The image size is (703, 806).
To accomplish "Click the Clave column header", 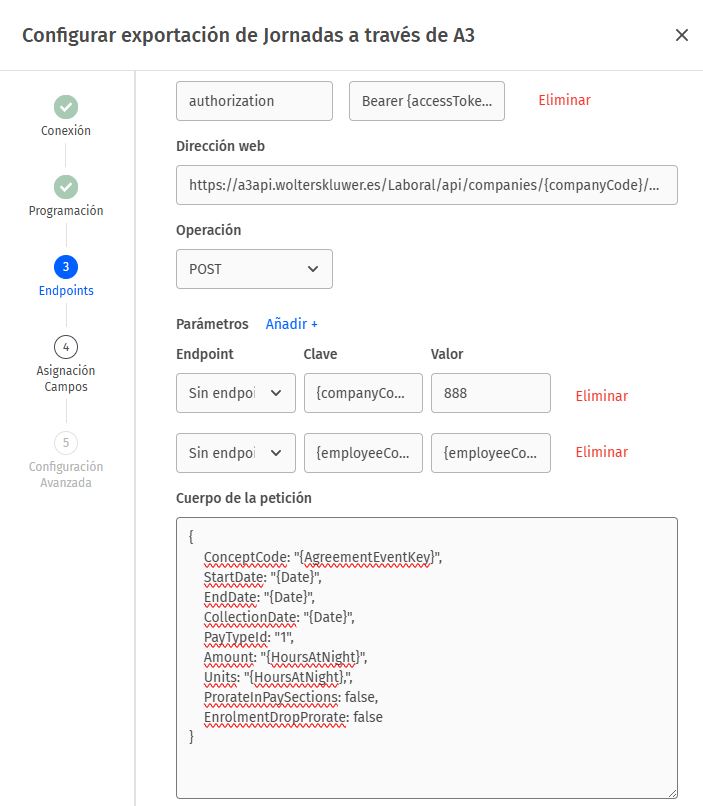I will 320,354.
